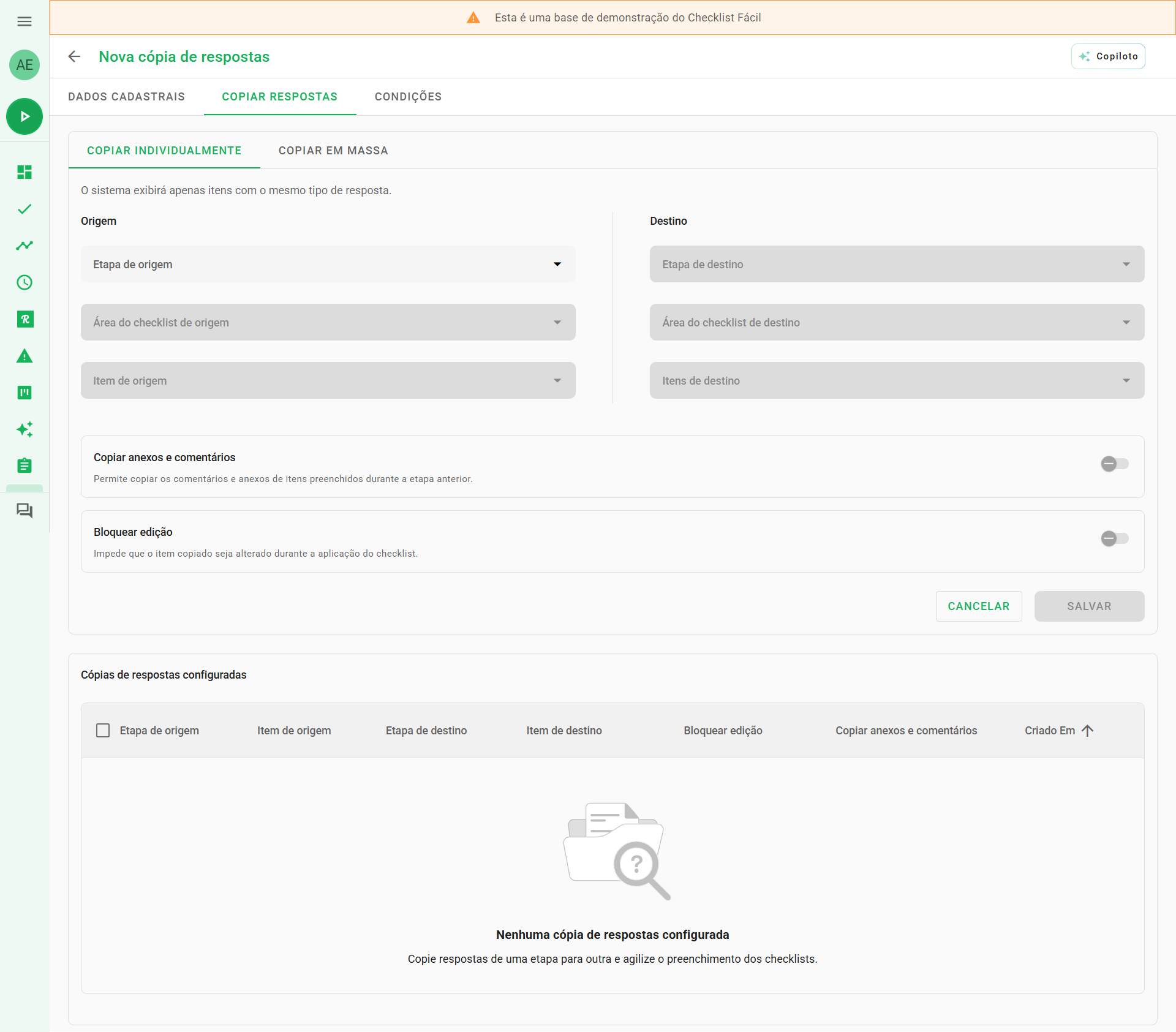Viewport: 1176px width, 1032px height.
Task: Select the Copiar em massa tab
Action: tap(333, 151)
